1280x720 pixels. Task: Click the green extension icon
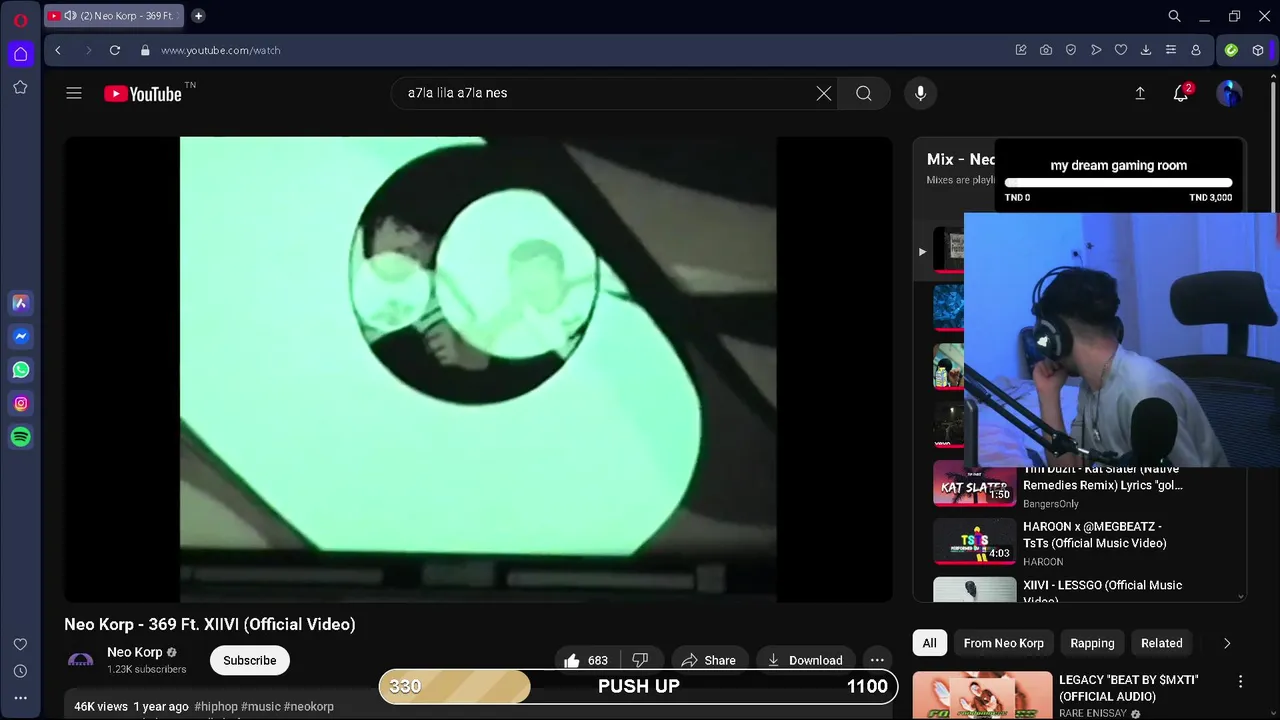1231,50
